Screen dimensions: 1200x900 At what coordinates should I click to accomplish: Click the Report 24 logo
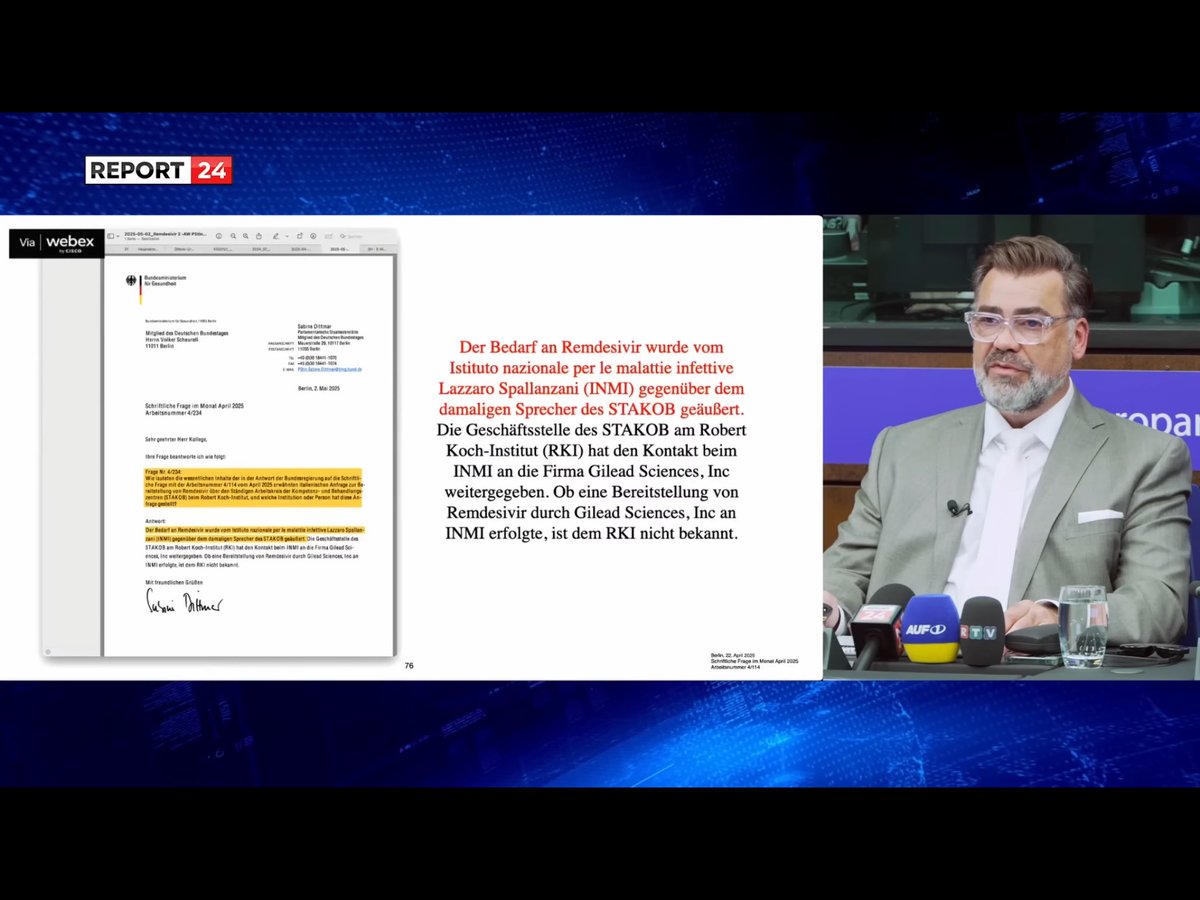click(x=159, y=170)
